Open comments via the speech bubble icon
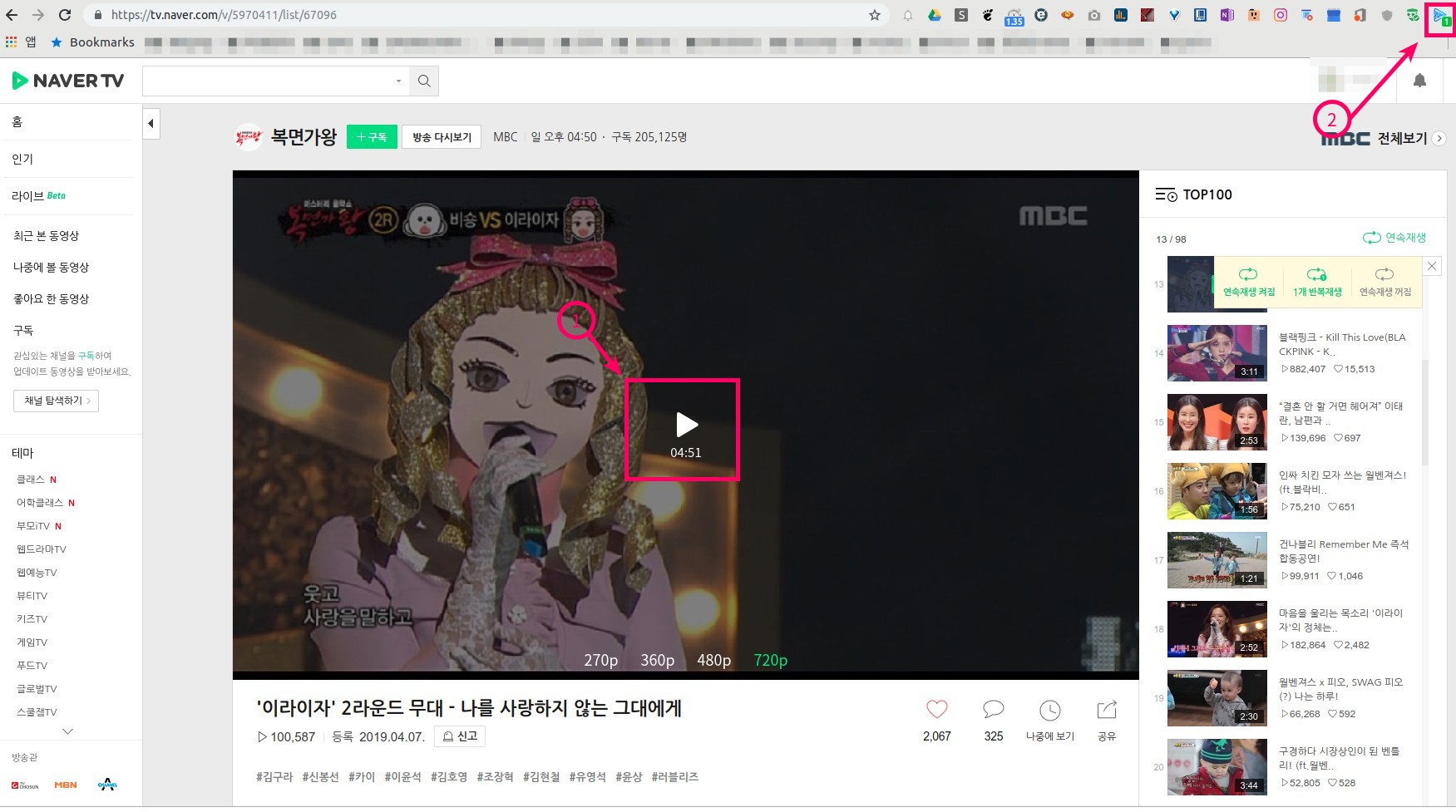Viewport: 1456px width, 812px height. pos(994,710)
